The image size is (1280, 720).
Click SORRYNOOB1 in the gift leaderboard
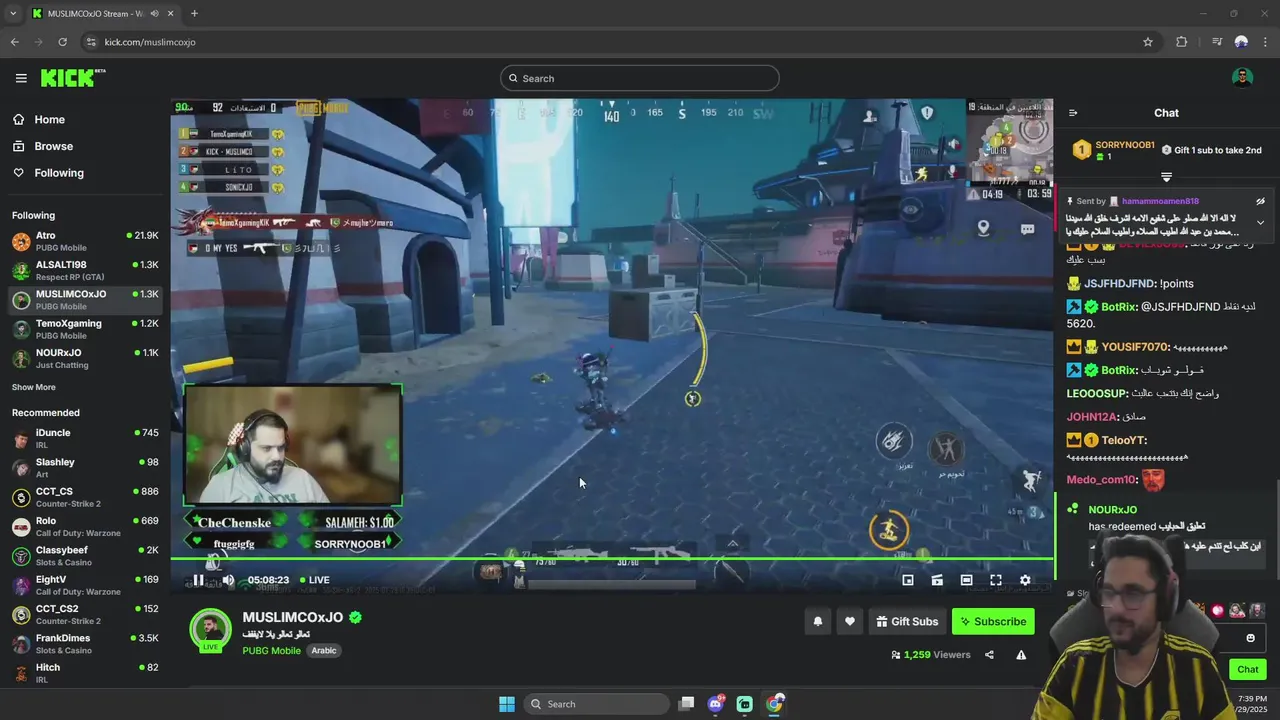coord(1125,145)
